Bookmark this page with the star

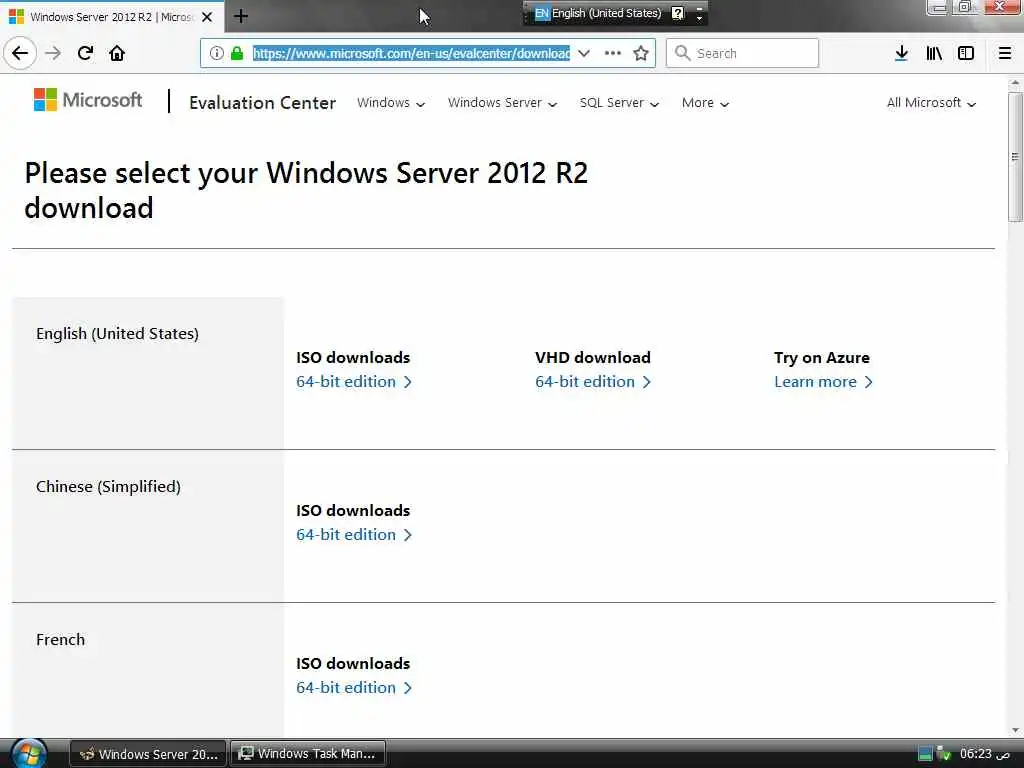click(641, 53)
